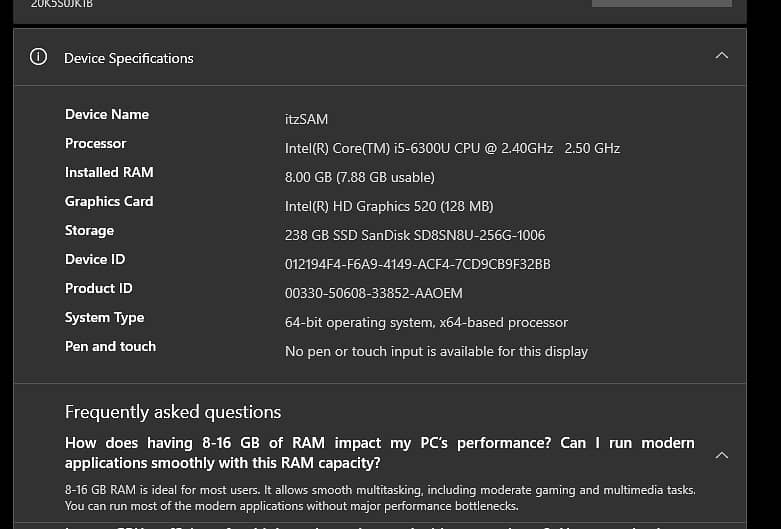Click the 20K5S0JK1B text at top
The width and height of the screenshot is (781, 529).
tap(62, 4)
